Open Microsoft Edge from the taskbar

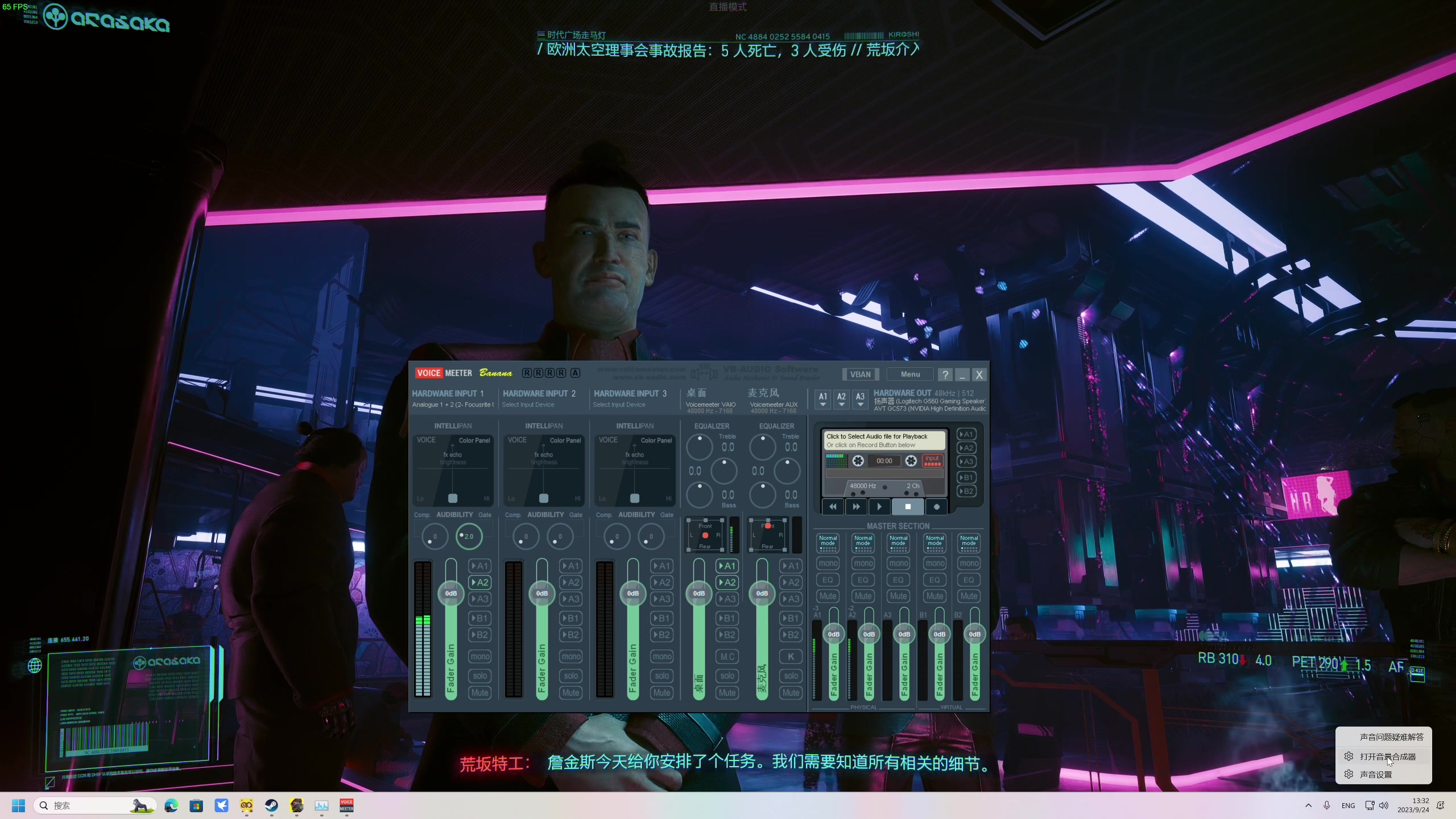pos(171,805)
